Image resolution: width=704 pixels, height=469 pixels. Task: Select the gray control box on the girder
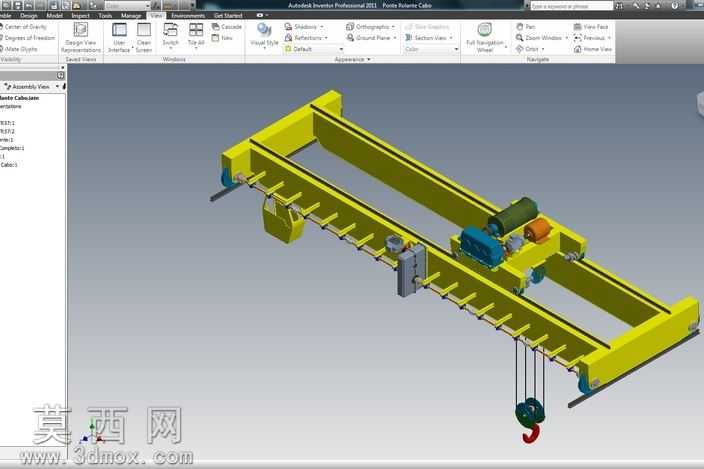(410, 271)
